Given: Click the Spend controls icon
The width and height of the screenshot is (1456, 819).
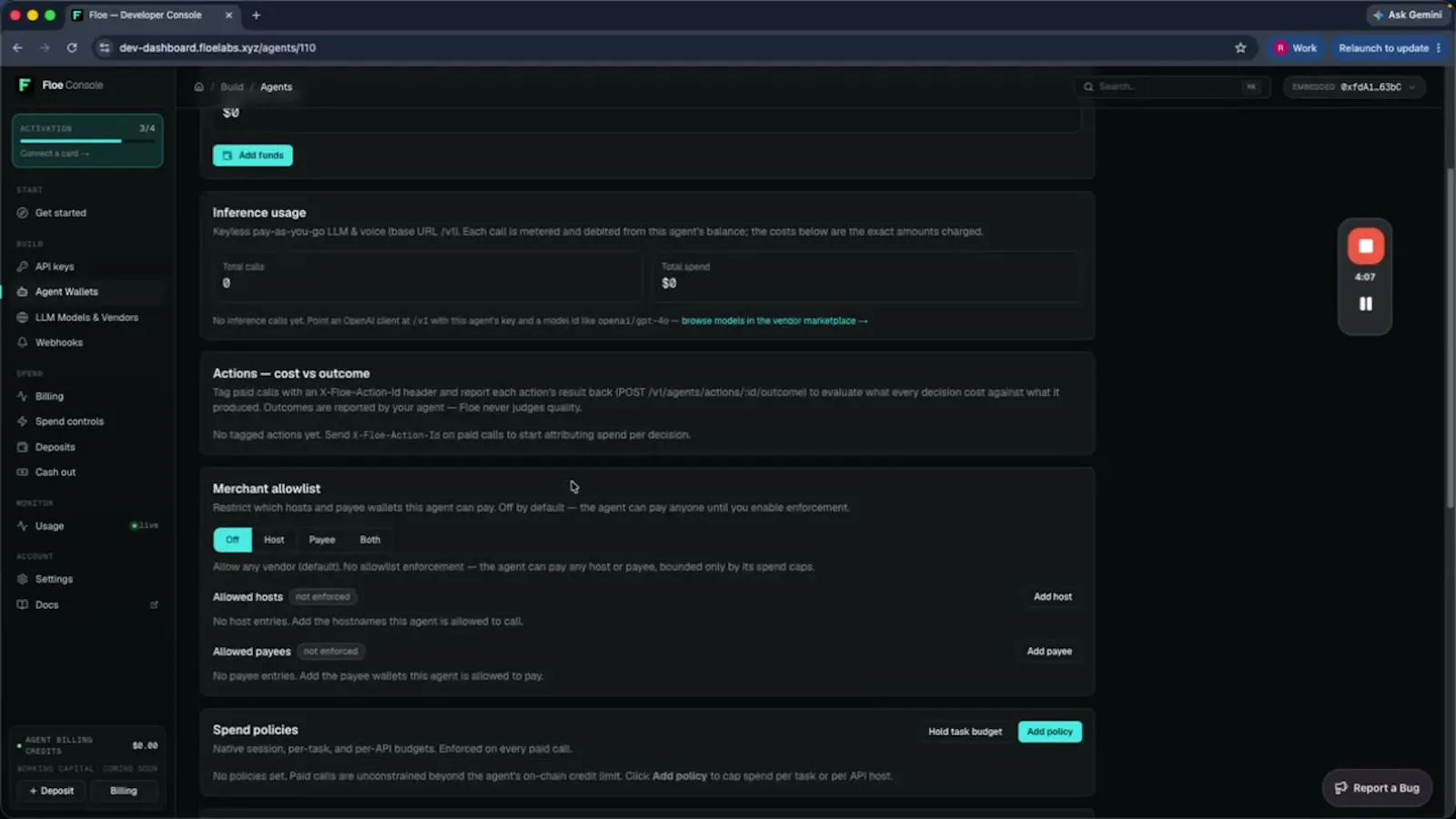Looking at the screenshot, I should point(23,422).
